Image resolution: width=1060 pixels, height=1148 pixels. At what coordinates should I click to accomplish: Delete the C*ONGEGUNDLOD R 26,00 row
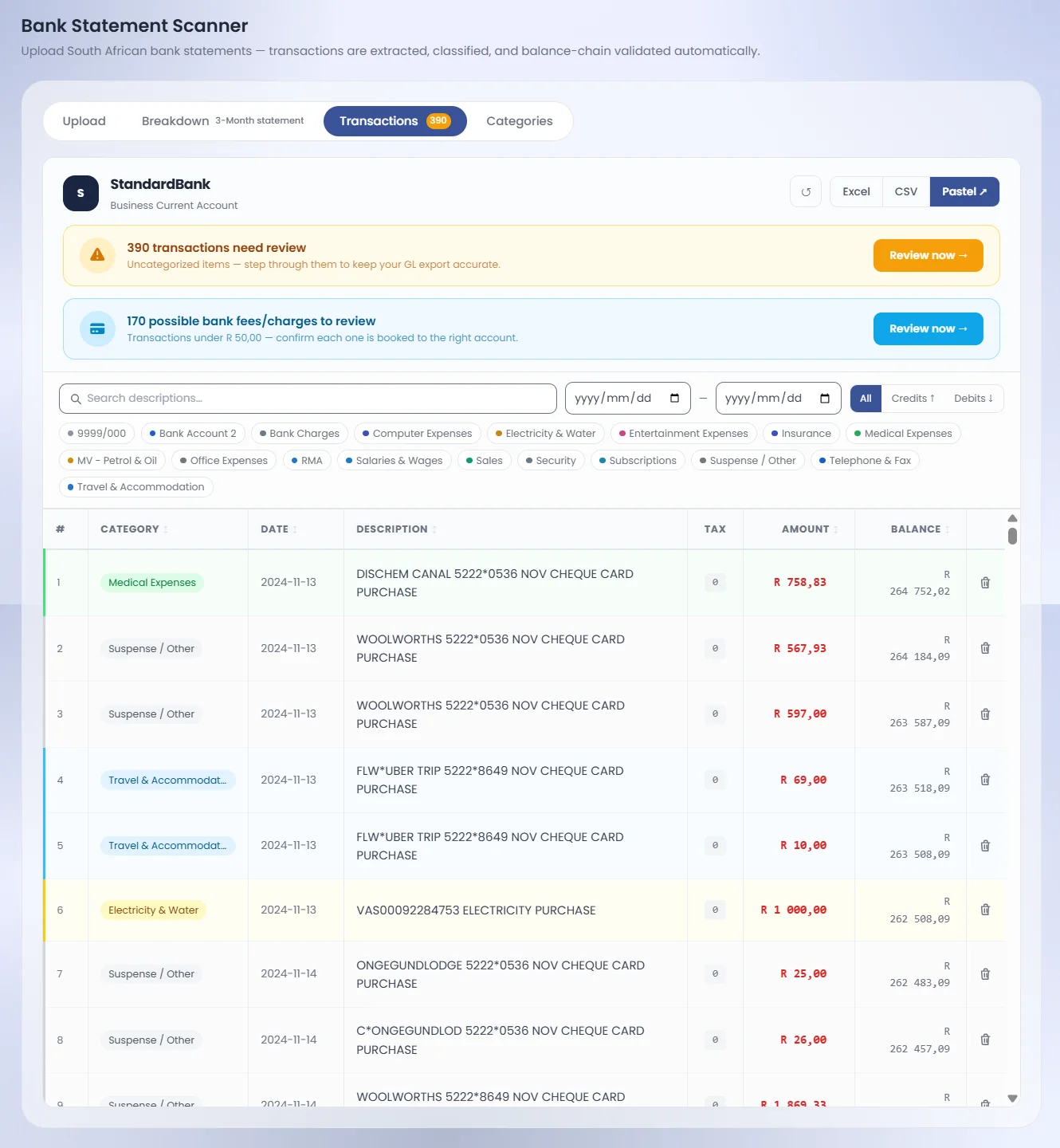point(985,1040)
